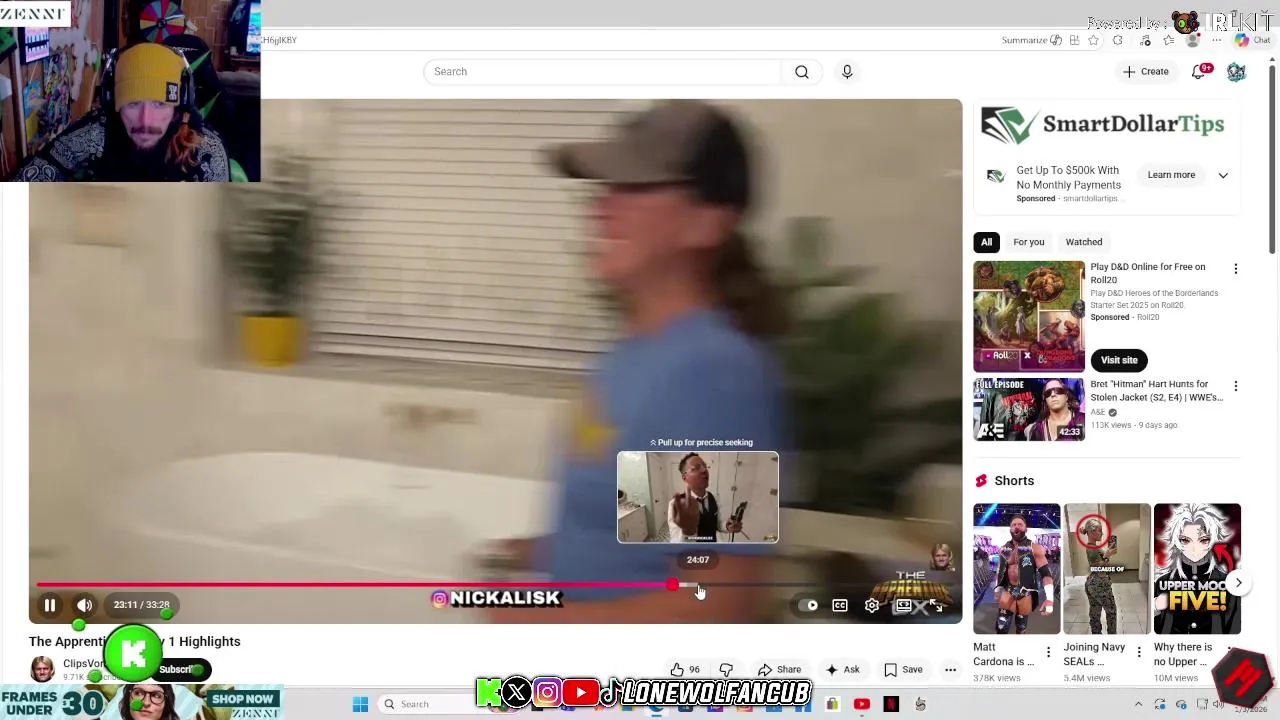The height and width of the screenshot is (720, 1280).
Task: Open browser settings and more menu
Action: 1217,40
